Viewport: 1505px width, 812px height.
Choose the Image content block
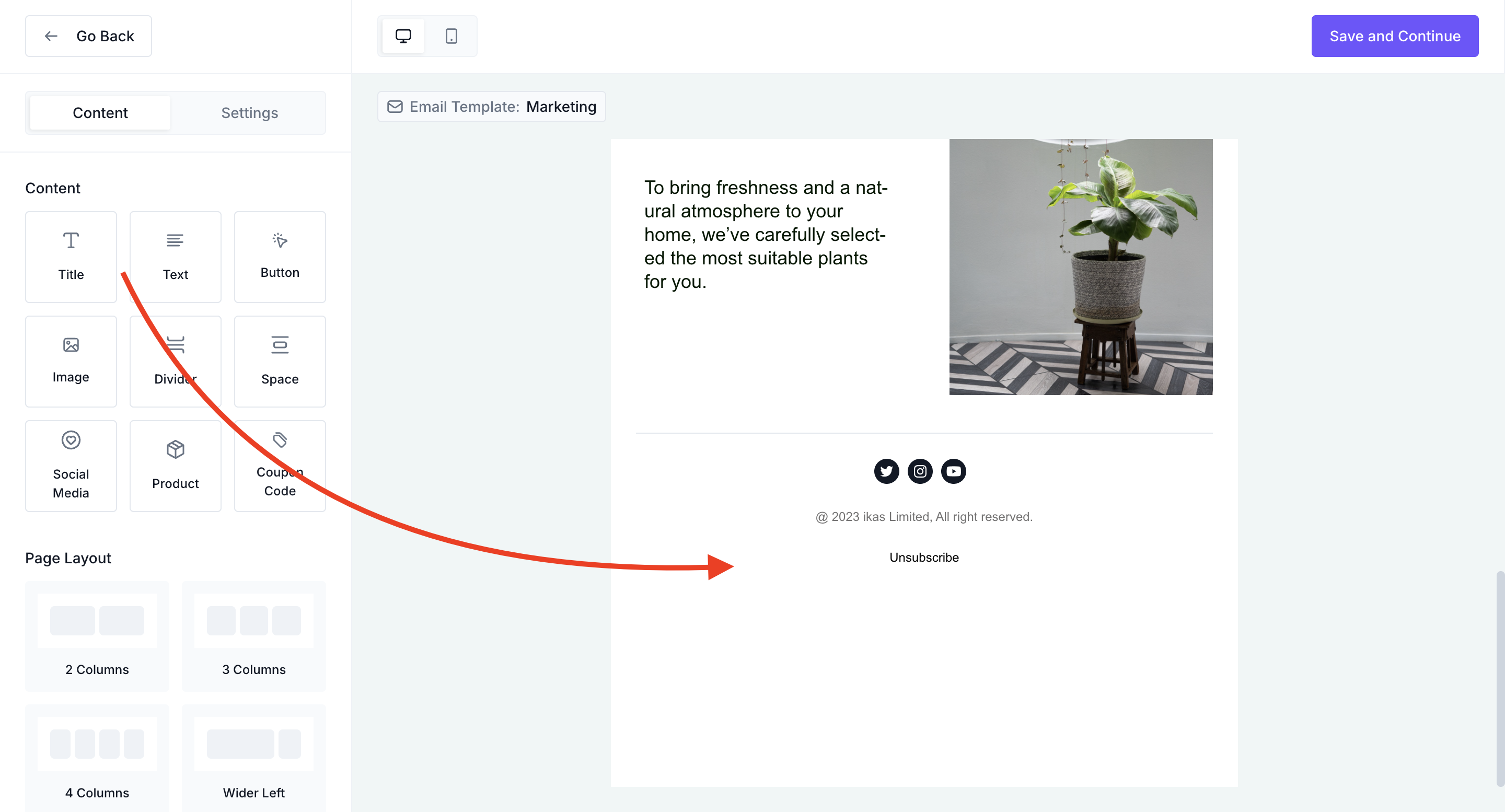71,362
